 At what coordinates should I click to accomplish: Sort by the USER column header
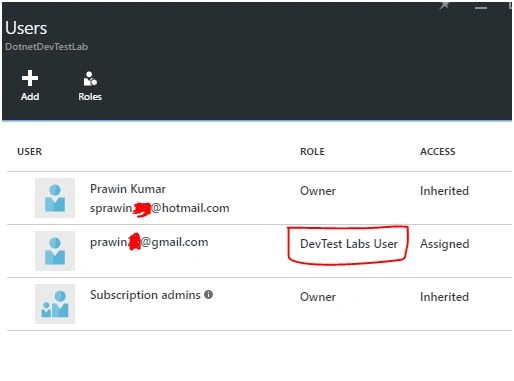click(29, 152)
